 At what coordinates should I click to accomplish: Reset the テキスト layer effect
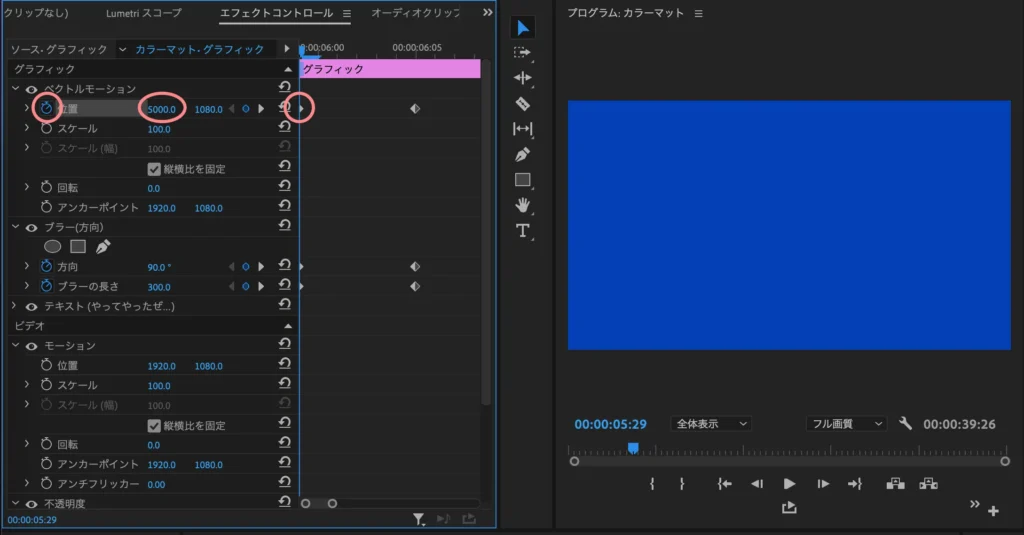coord(285,304)
